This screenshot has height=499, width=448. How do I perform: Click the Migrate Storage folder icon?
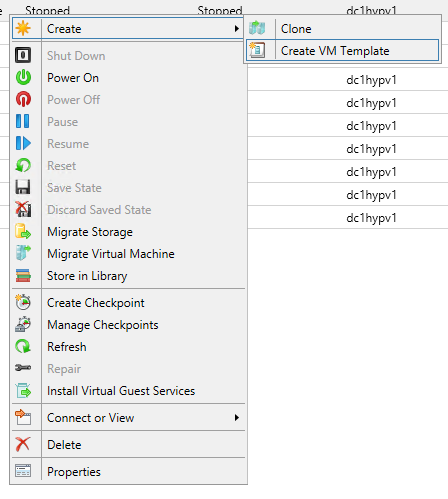(x=23, y=232)
